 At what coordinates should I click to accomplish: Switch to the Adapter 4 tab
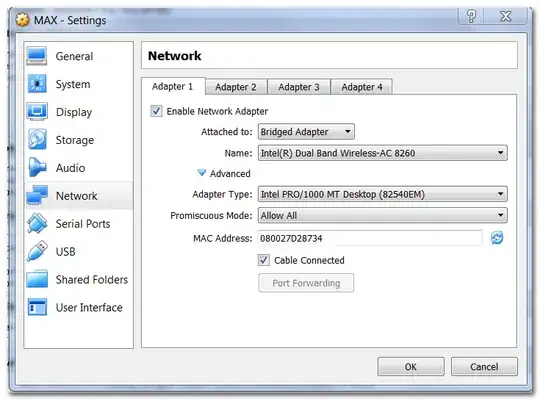click(x=362, y=87)
